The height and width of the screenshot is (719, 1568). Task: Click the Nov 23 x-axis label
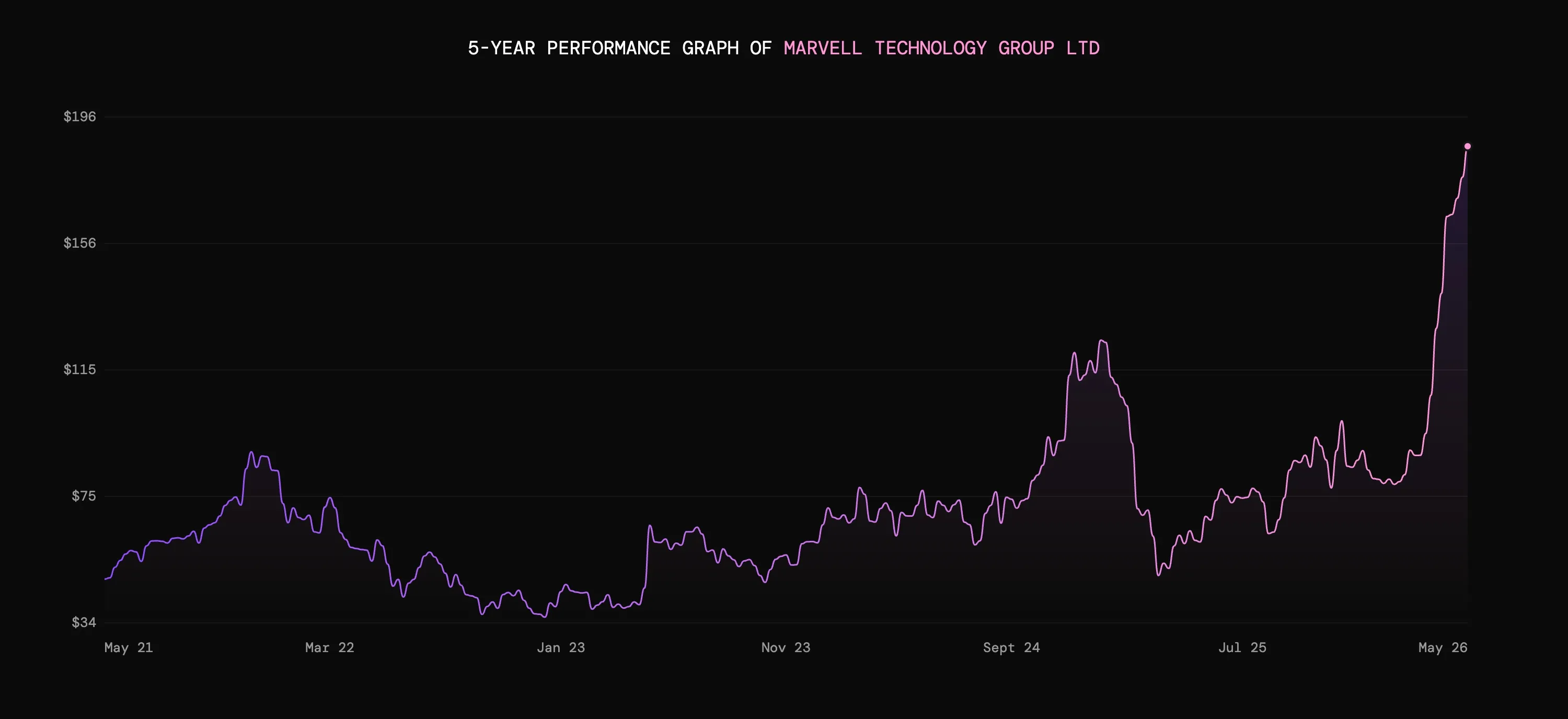pyautogui.click(x=786, y=647)
